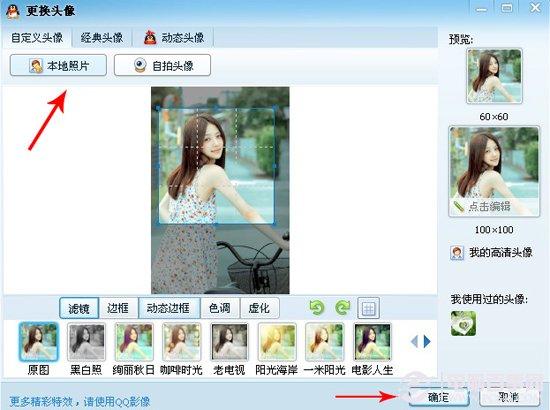Apply the 老电视 filter thumbnail

coord(229,342)
